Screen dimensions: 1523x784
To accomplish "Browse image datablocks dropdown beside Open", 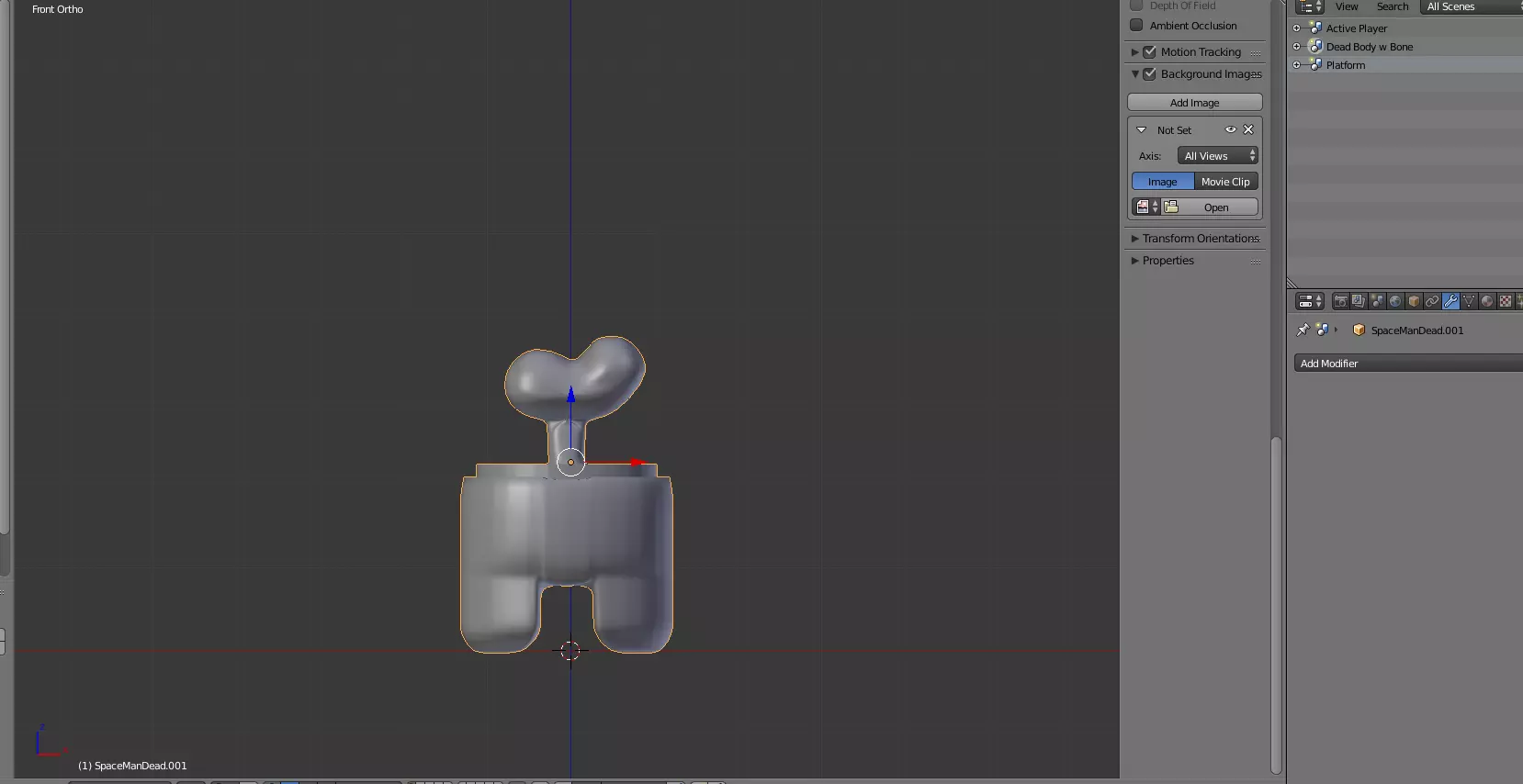I will point(1146,207).
